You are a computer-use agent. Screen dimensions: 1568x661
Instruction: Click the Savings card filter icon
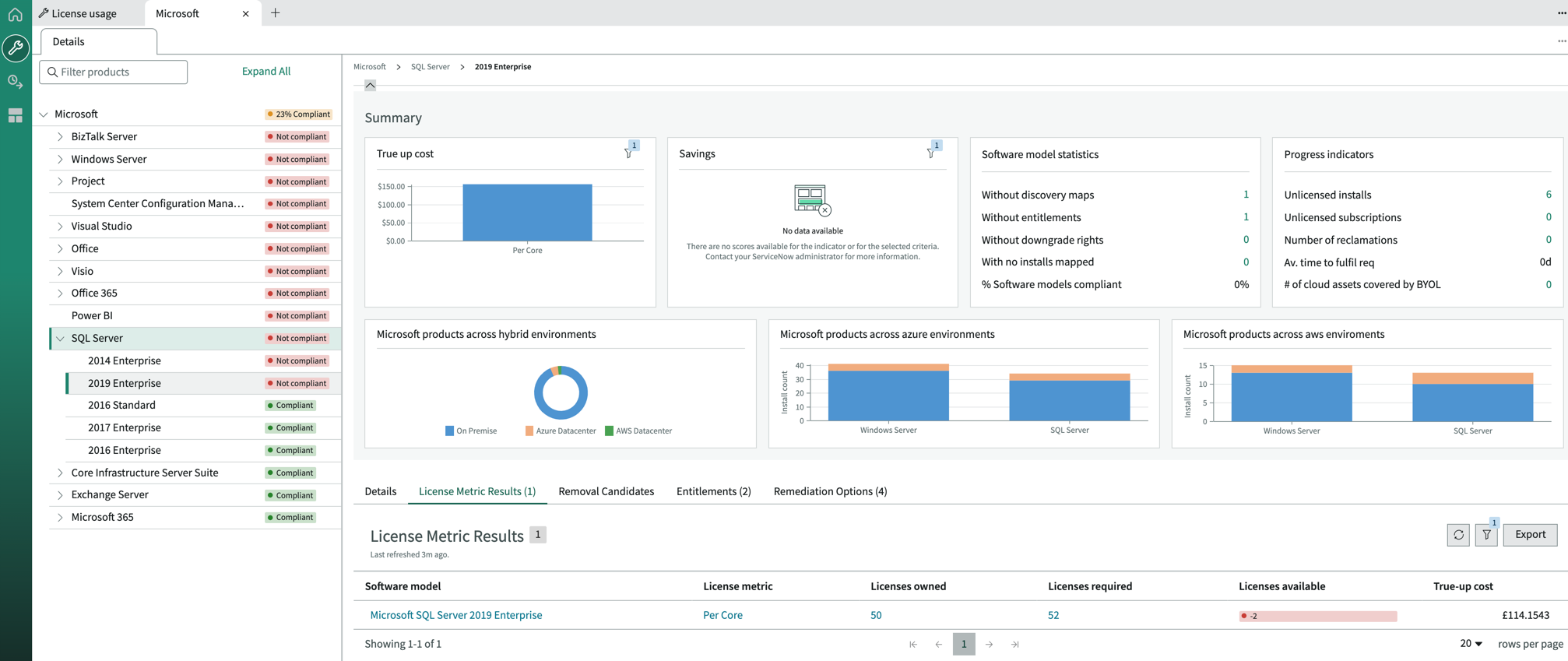point(931,153)
